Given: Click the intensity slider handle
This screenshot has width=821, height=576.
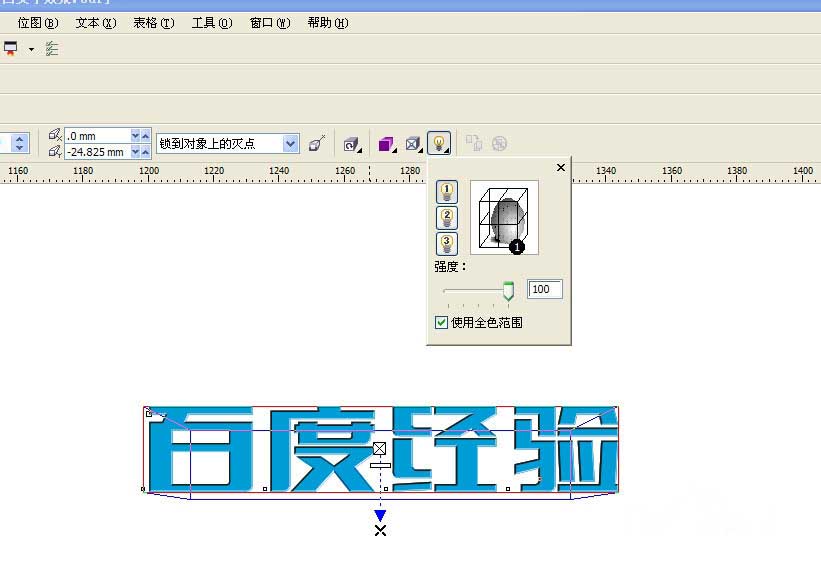Looking at the screenshot, I should point(508,291).
